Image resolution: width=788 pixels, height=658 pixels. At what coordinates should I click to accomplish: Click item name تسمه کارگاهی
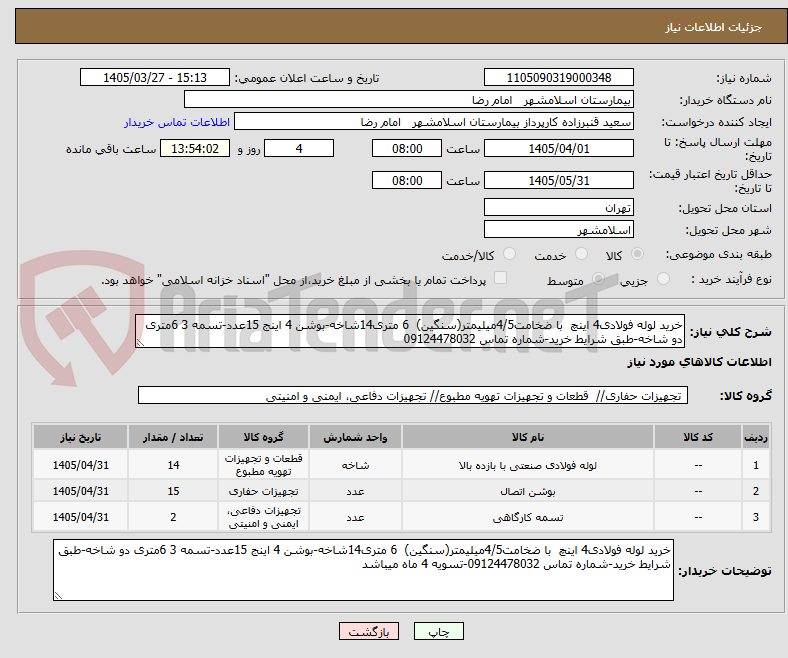528,517
